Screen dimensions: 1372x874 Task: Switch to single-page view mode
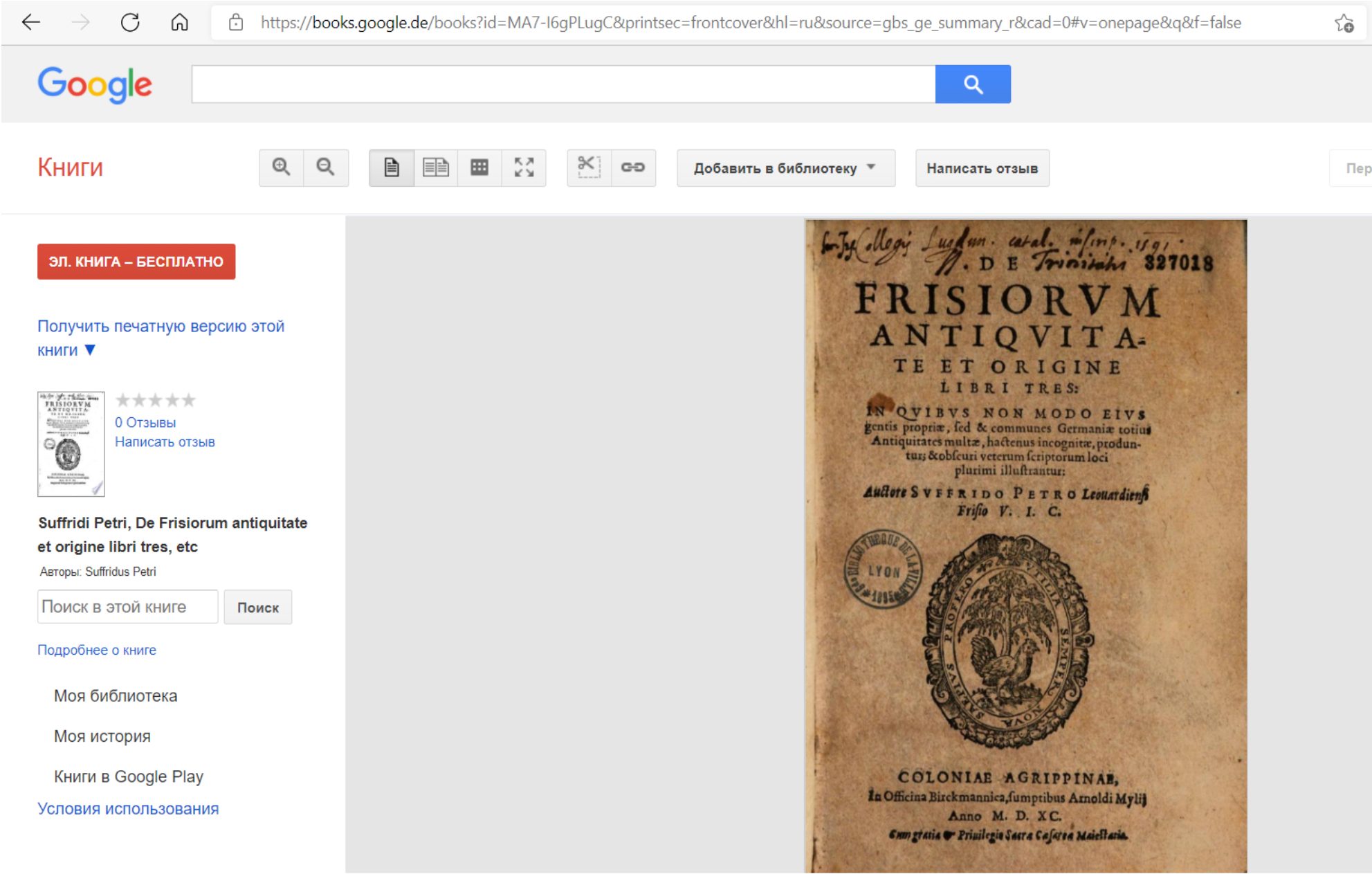tap(392, 167)
